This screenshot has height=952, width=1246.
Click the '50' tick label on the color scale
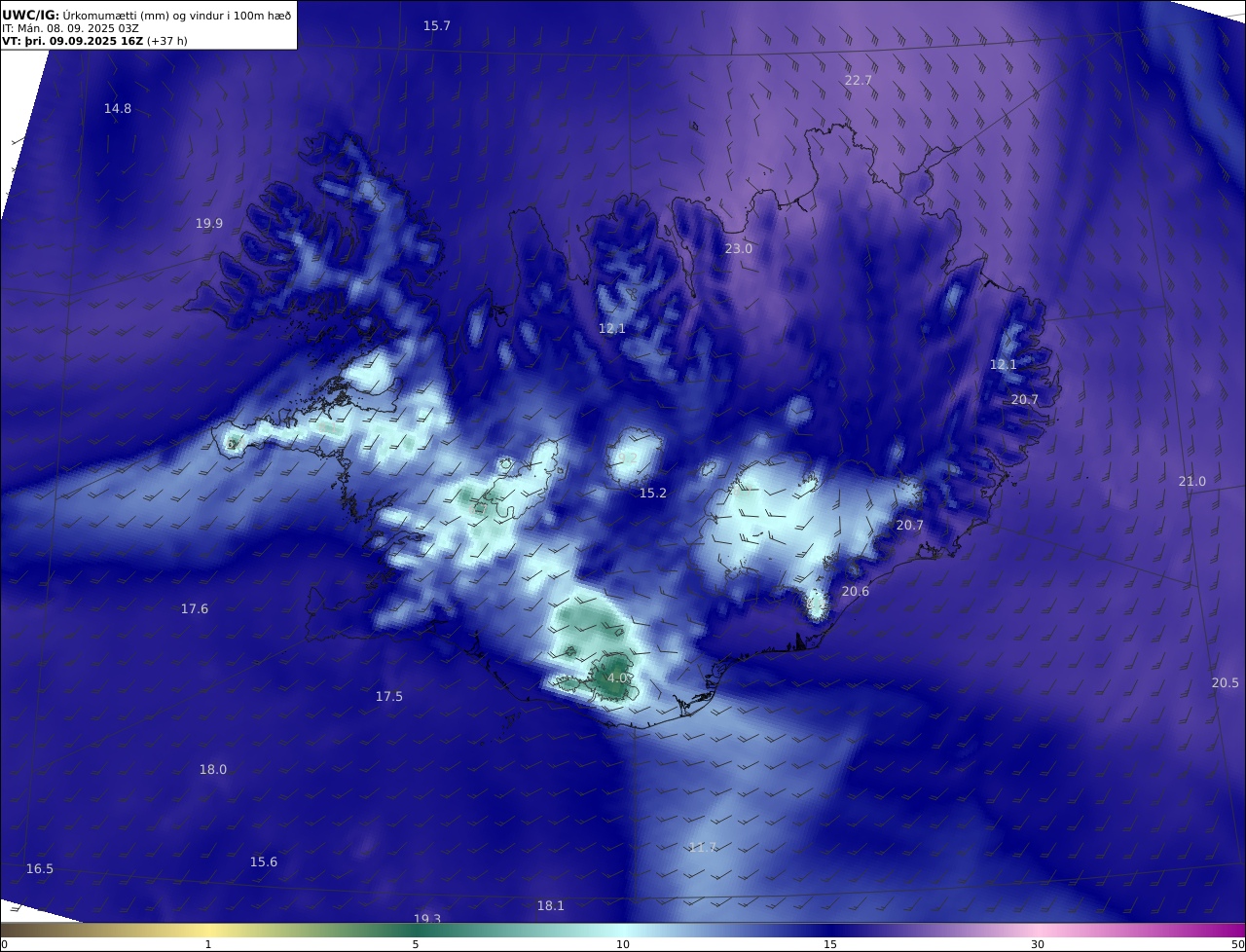tap(1238, 944)
